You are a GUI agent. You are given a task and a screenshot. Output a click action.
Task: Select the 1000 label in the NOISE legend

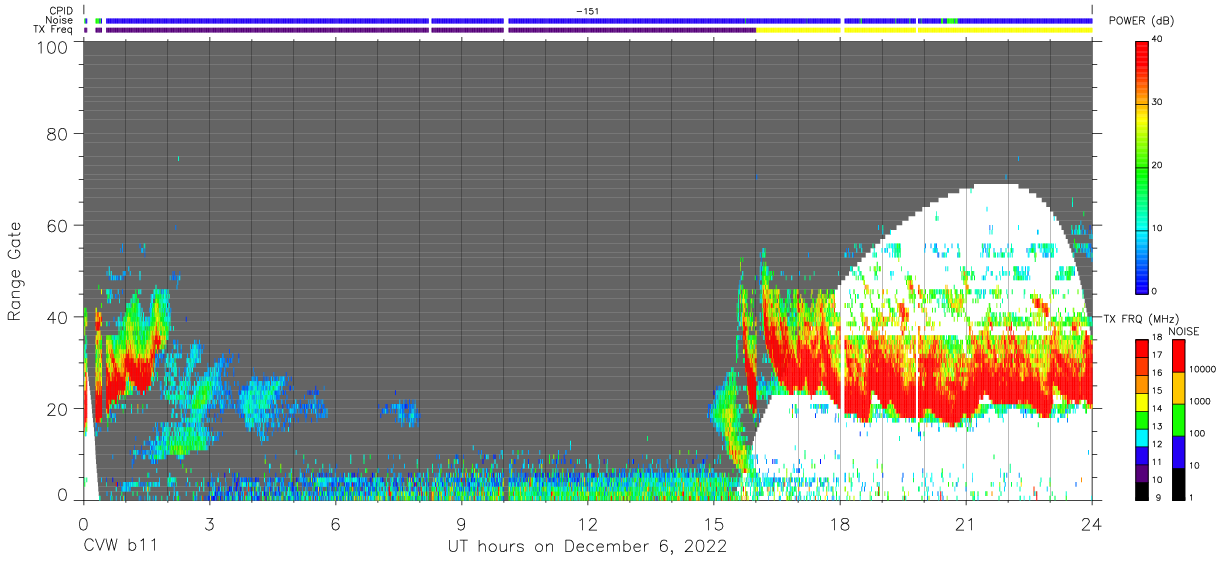pos(1200,402)
